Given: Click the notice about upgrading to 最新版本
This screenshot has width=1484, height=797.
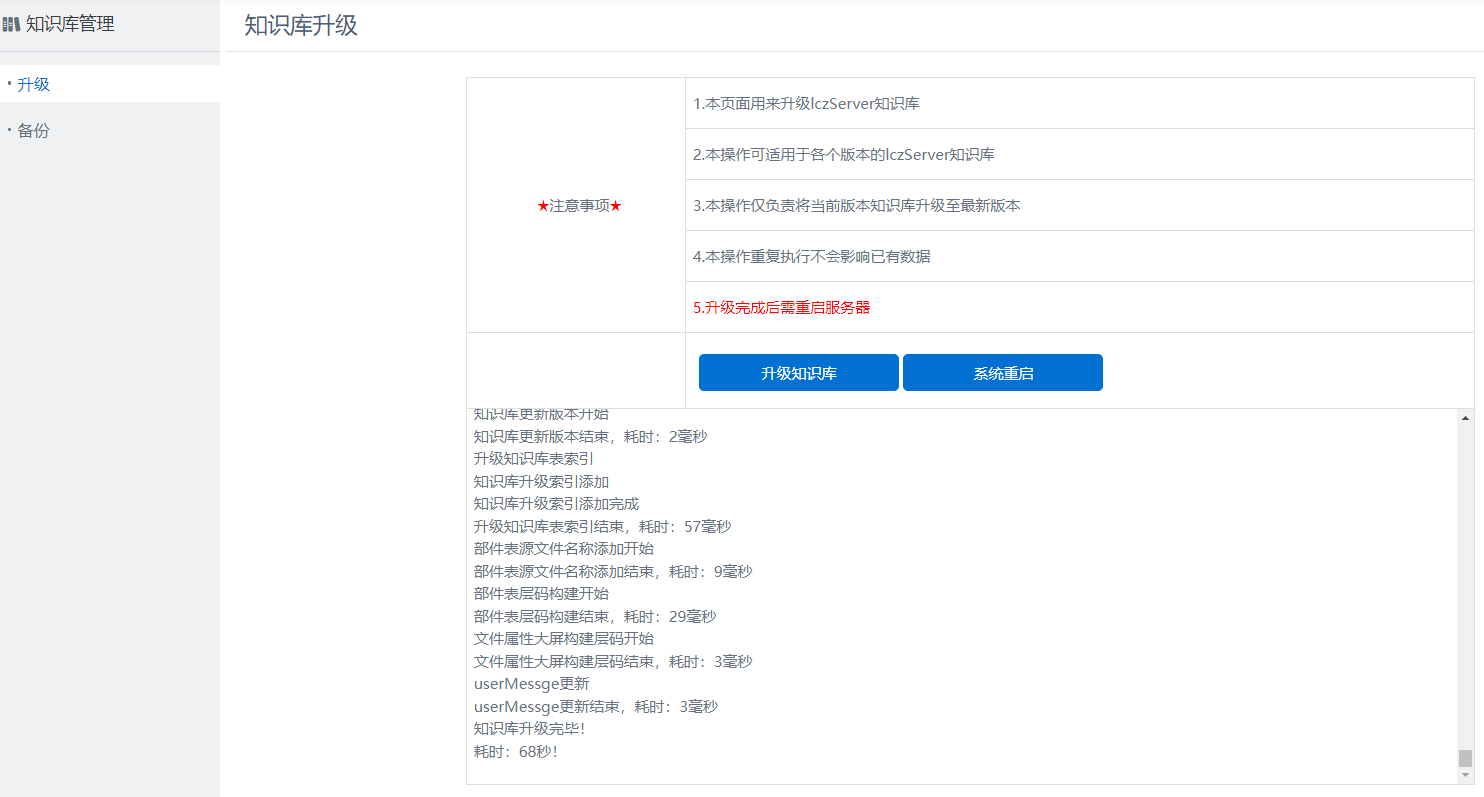Looking at the screenshot, I should click(x=857, y=206).
